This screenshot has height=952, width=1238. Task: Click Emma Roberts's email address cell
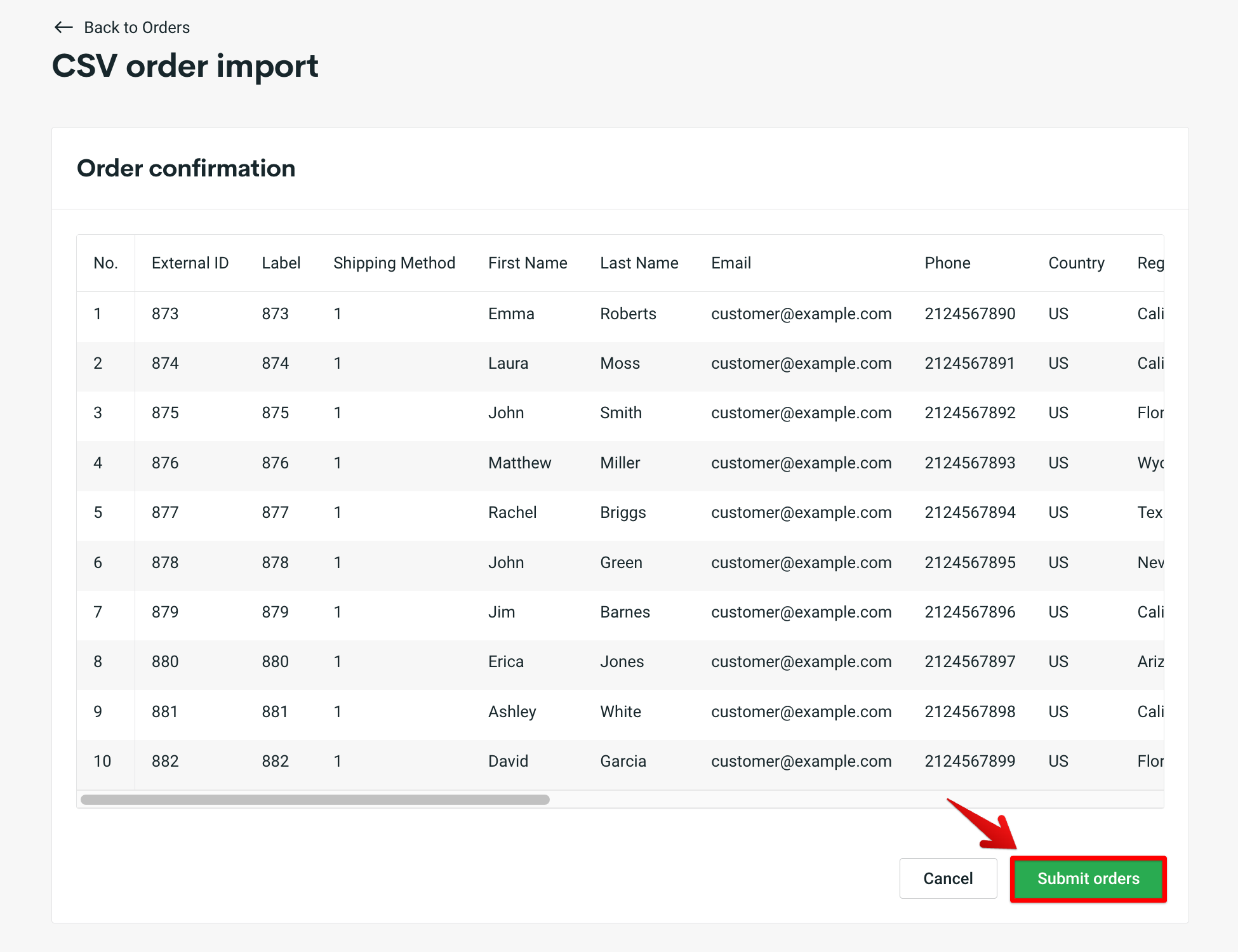pos(802,314)
